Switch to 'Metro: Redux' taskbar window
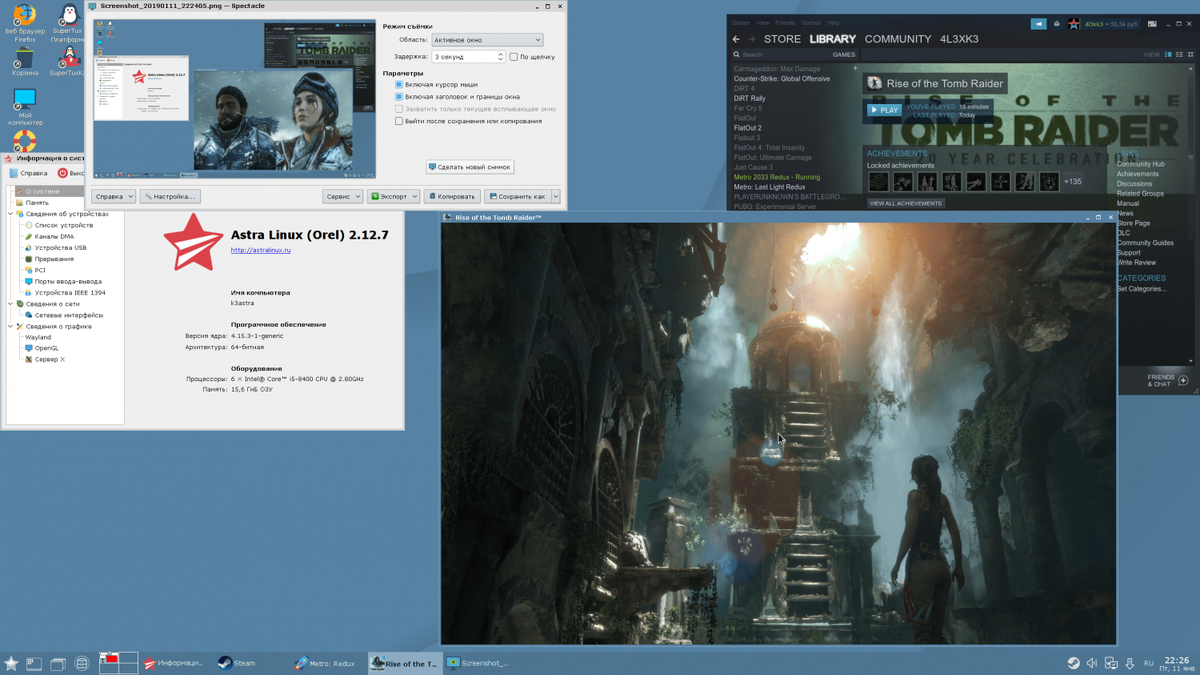The width and height of the screenshot is (1200, 675). [325, 663]
